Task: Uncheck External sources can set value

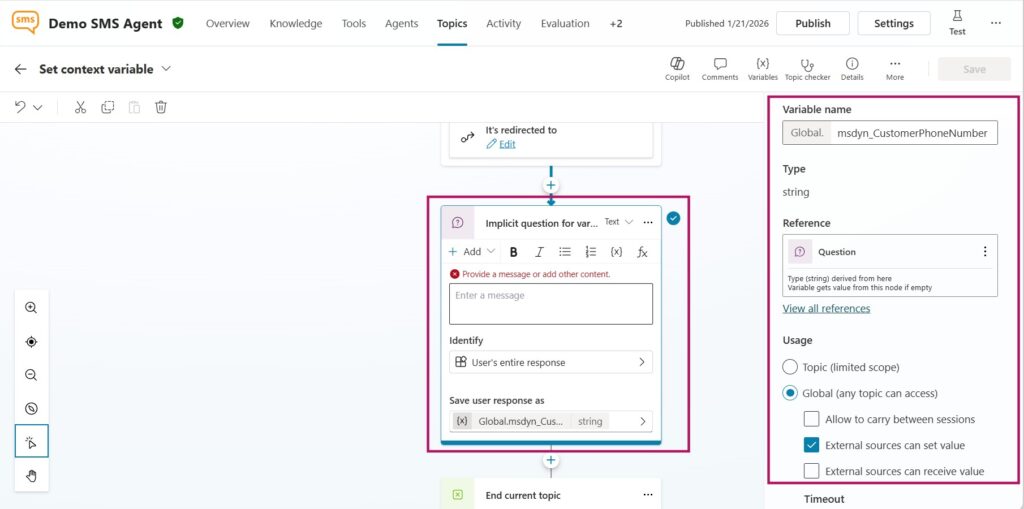Action: tap(812, 445)
